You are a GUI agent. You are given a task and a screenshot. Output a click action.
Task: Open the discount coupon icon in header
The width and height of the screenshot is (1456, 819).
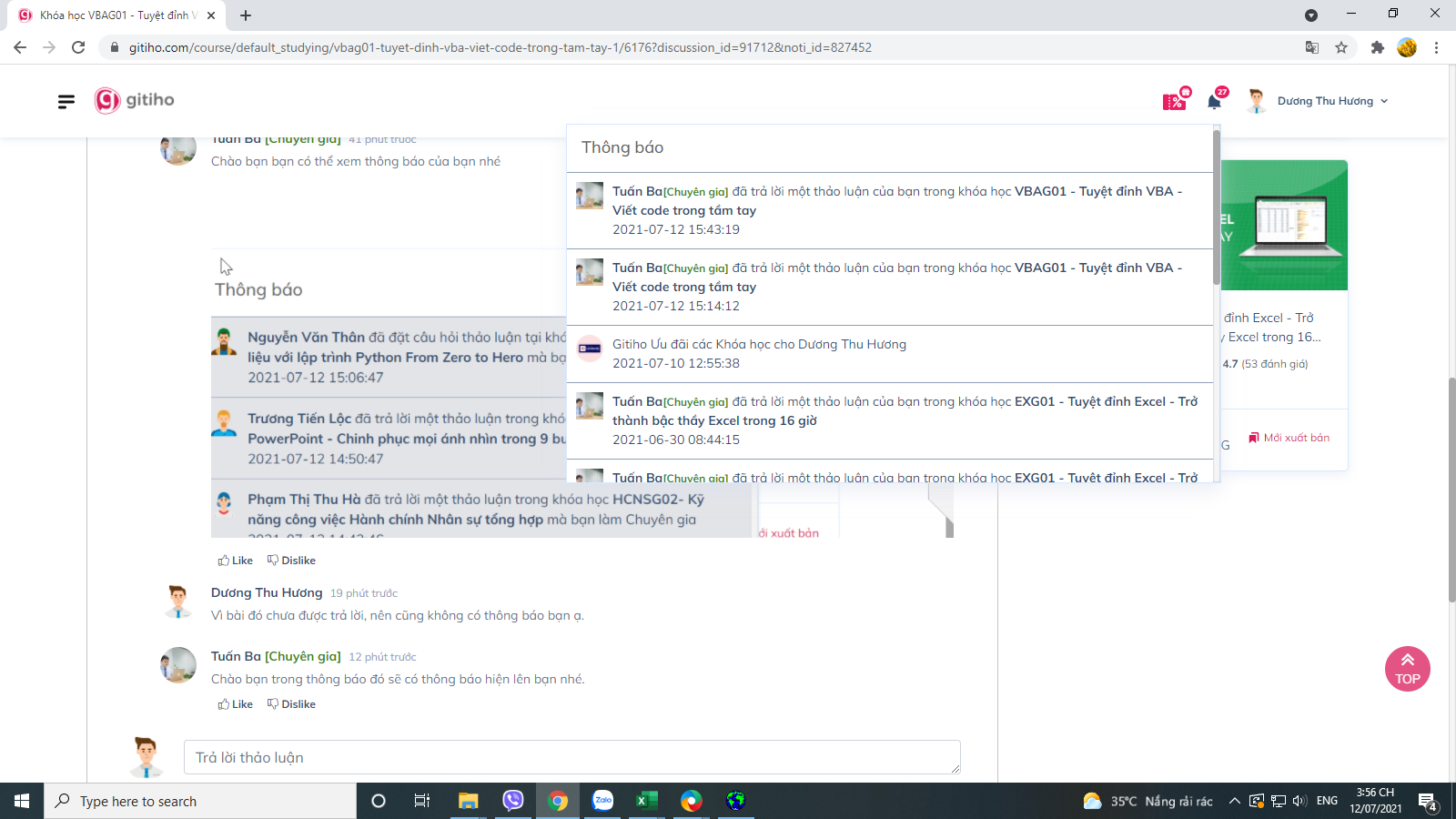point(1175,100)
